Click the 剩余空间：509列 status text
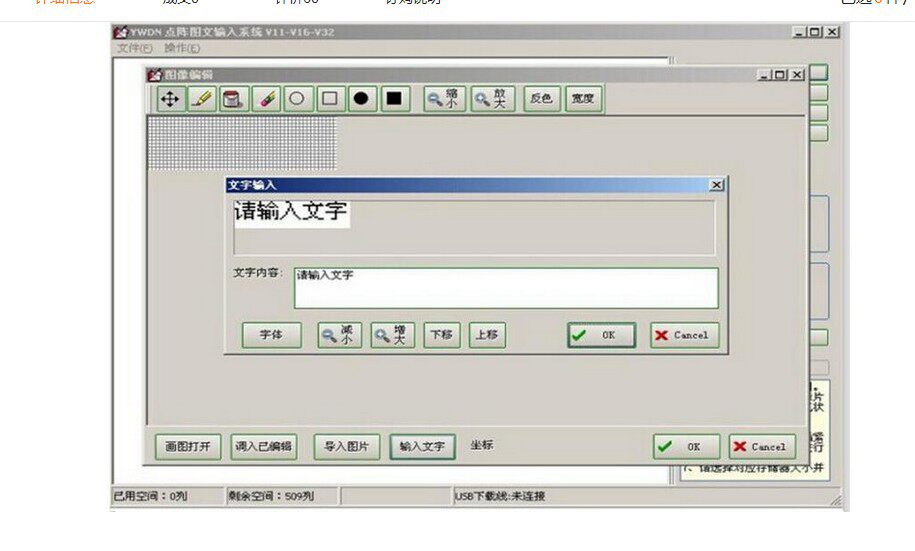This screenshot has width=915, height=551. click(x=271, y=496)
